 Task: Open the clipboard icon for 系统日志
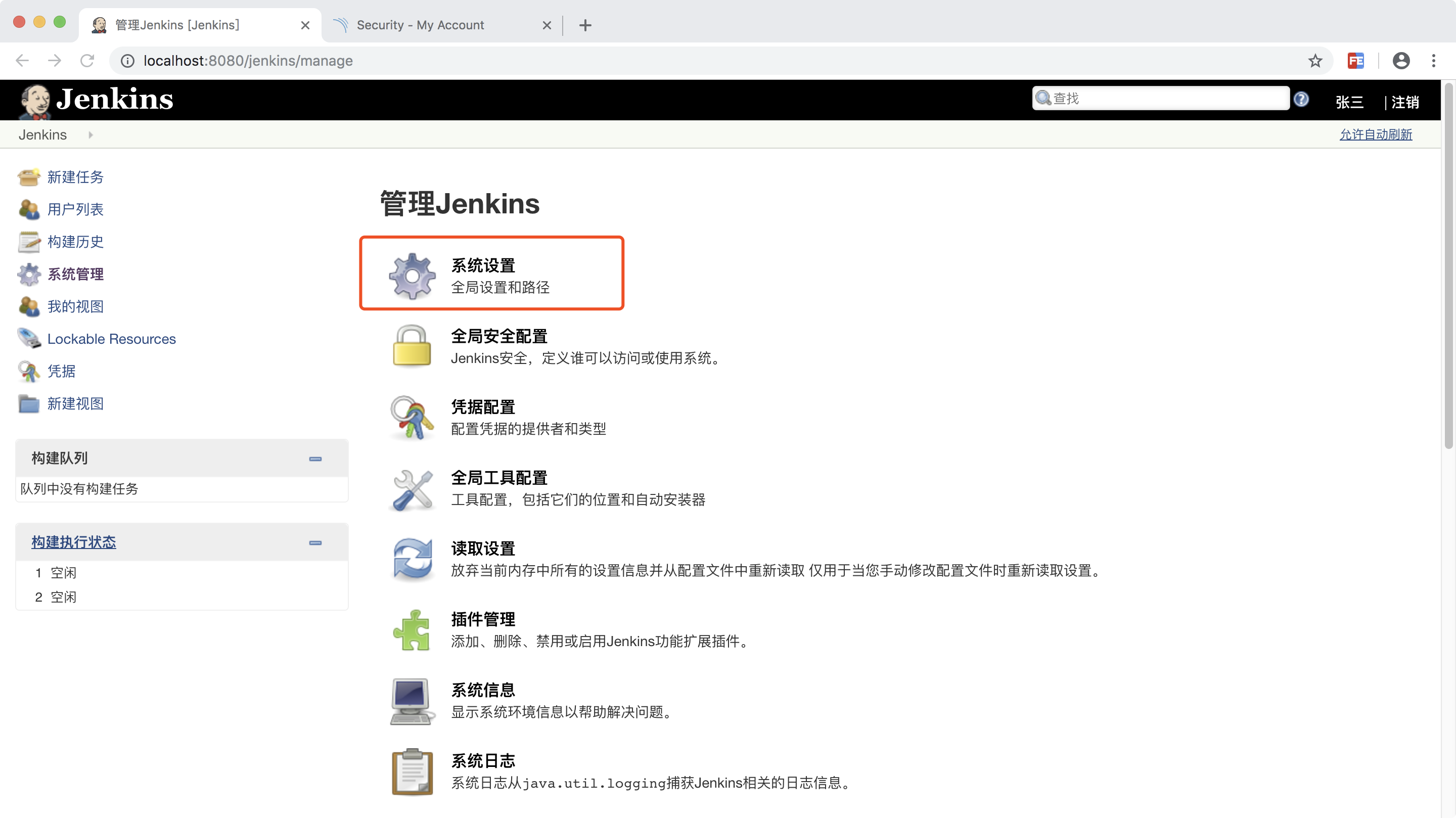412,771
